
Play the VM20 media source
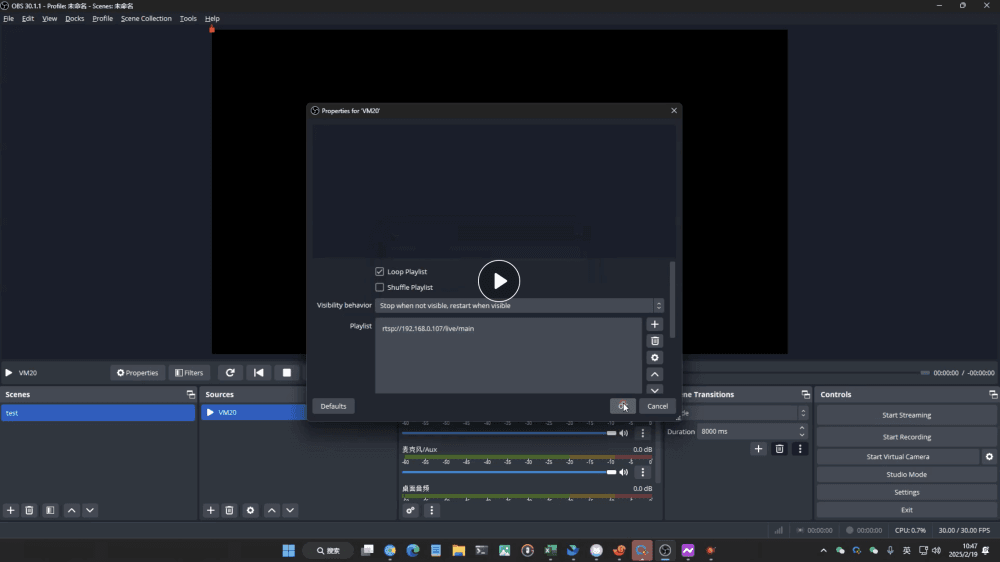click(x=9, y=373)
